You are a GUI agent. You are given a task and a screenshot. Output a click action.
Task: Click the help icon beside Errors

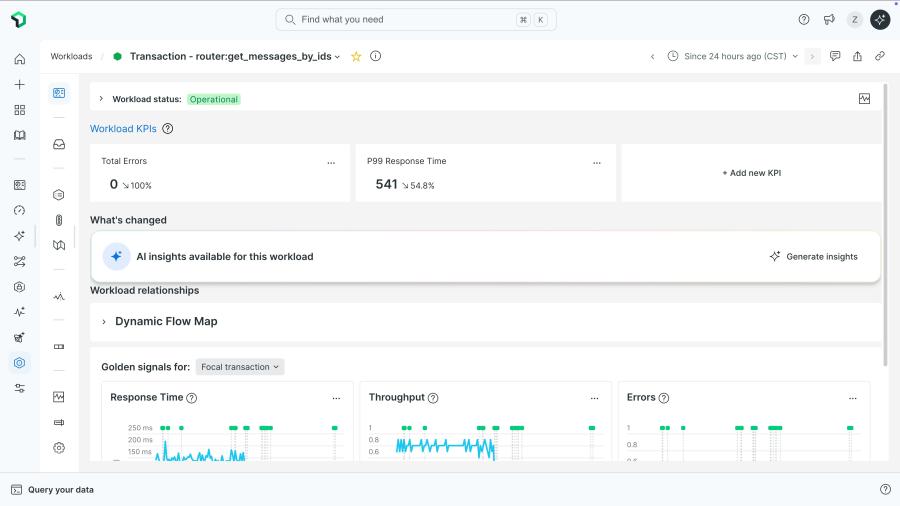click(x=664, y=398)
